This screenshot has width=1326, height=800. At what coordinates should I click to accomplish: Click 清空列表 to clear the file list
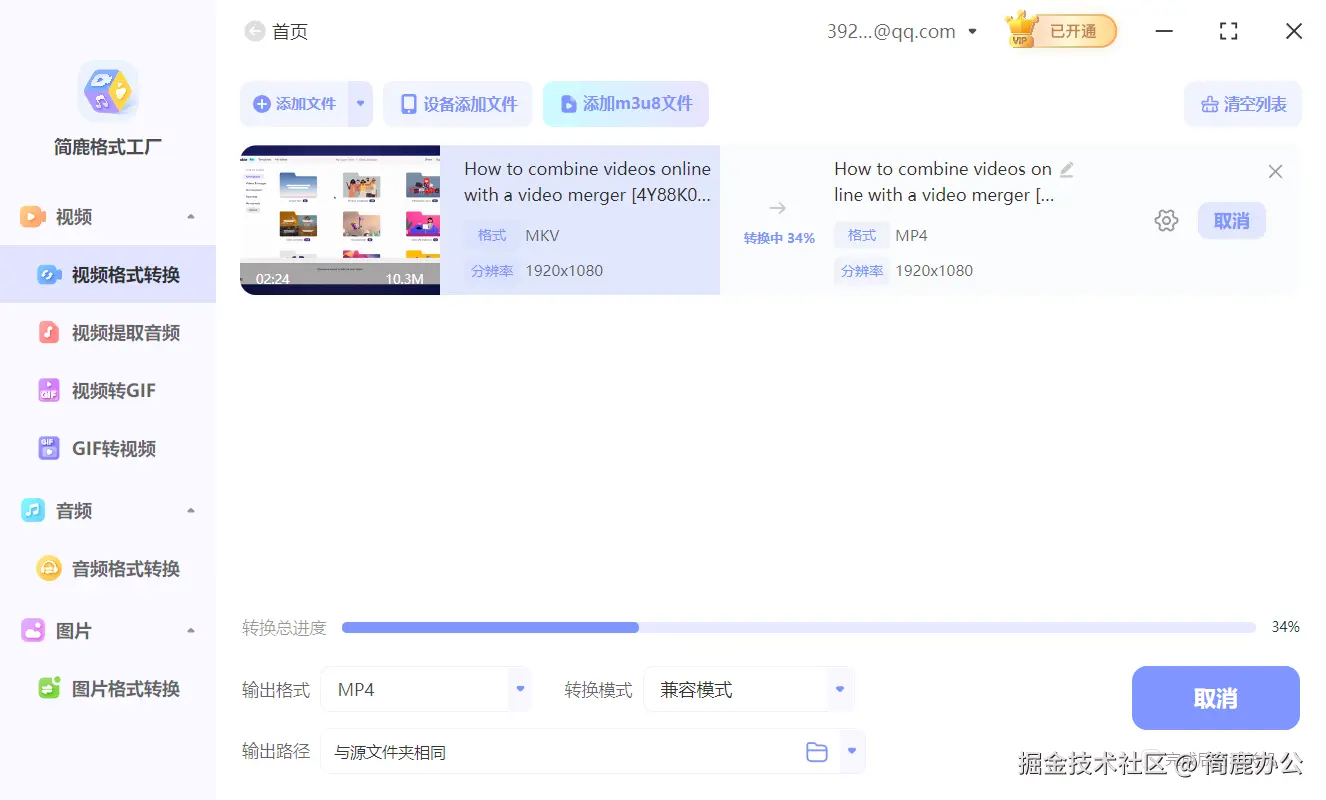point(1243,103)
